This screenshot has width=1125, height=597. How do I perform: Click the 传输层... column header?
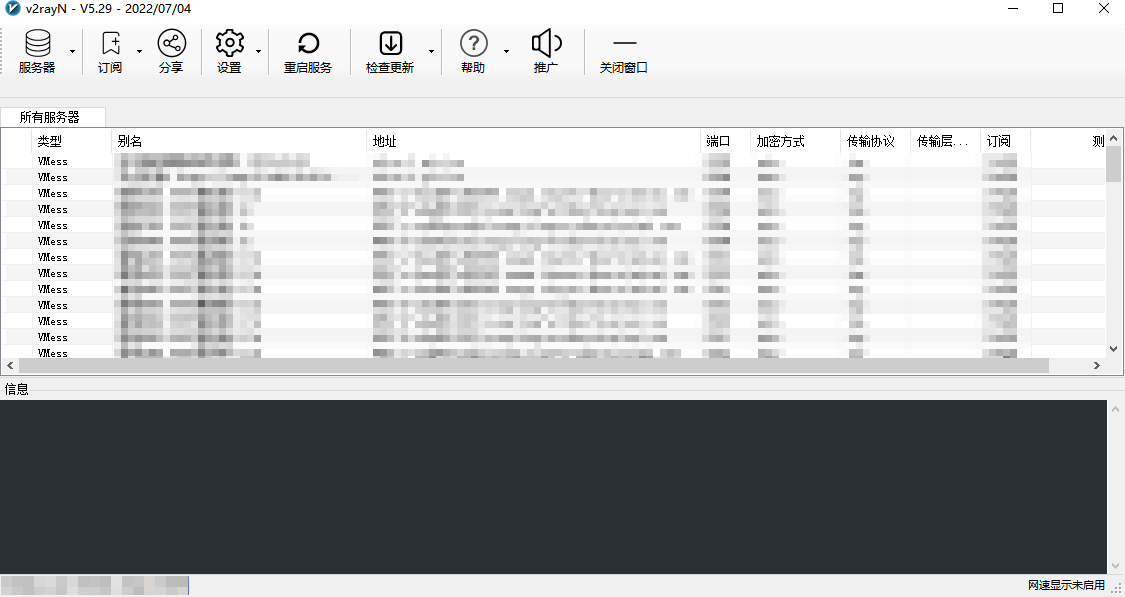coord(946,141)
